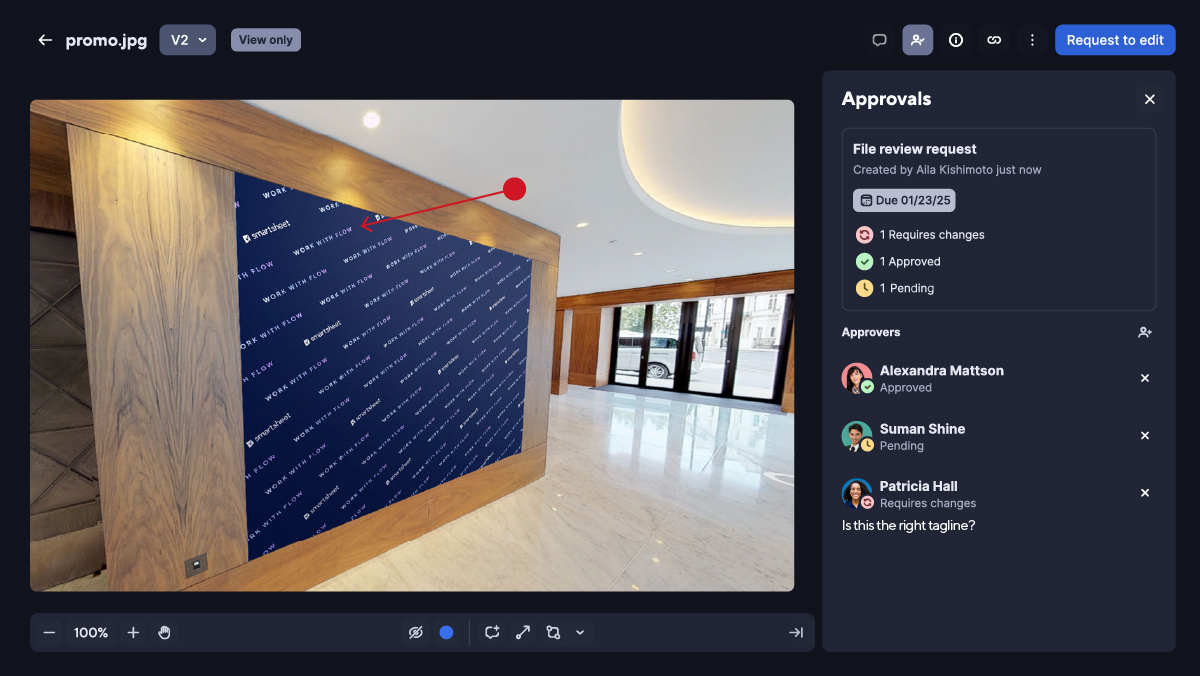Toggle annotation visibility eye icon
This screenshot has height=676, width=1200.
(416, 633)
